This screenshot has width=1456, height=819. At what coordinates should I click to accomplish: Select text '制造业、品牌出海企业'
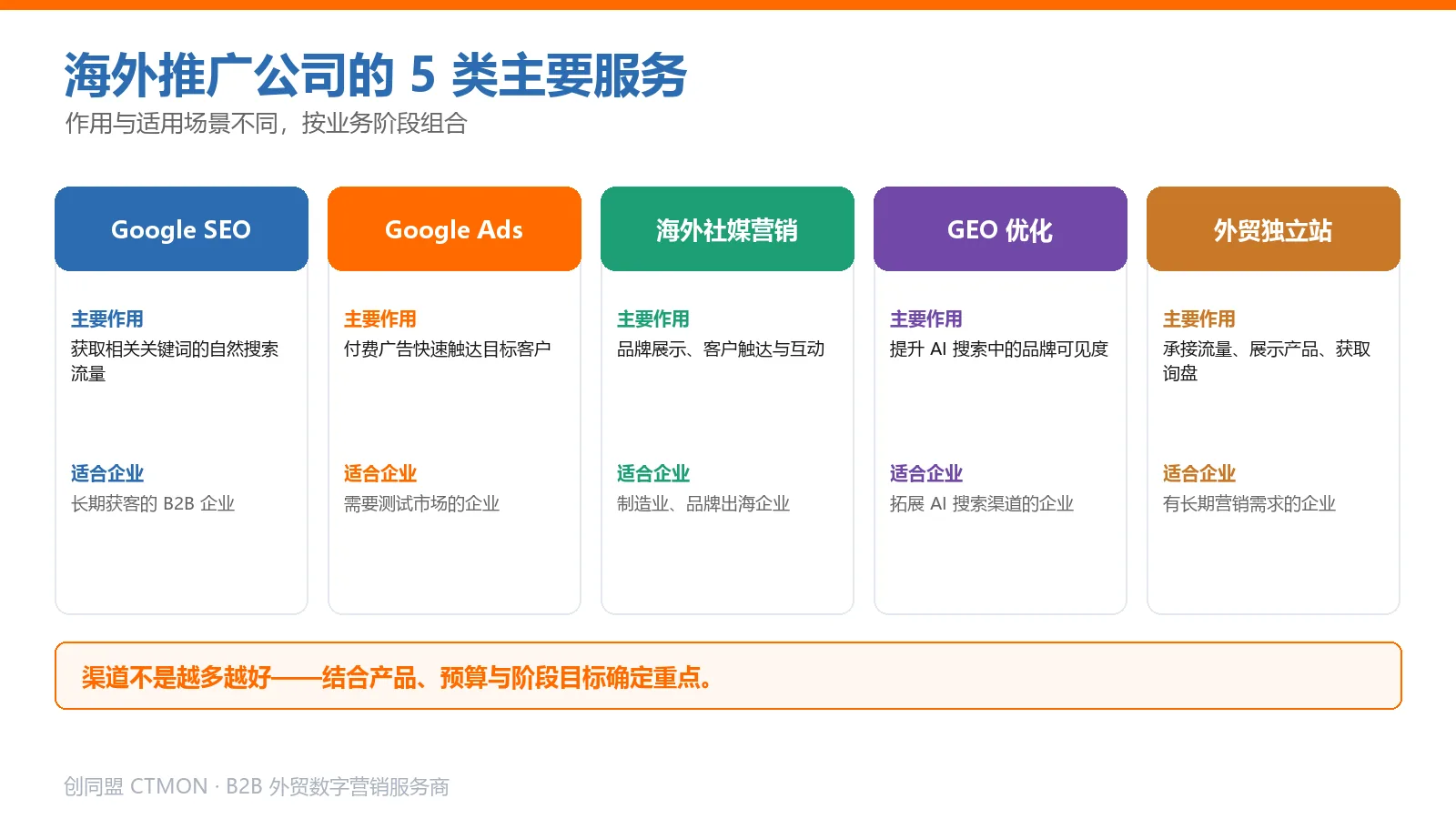pos(703,504)
